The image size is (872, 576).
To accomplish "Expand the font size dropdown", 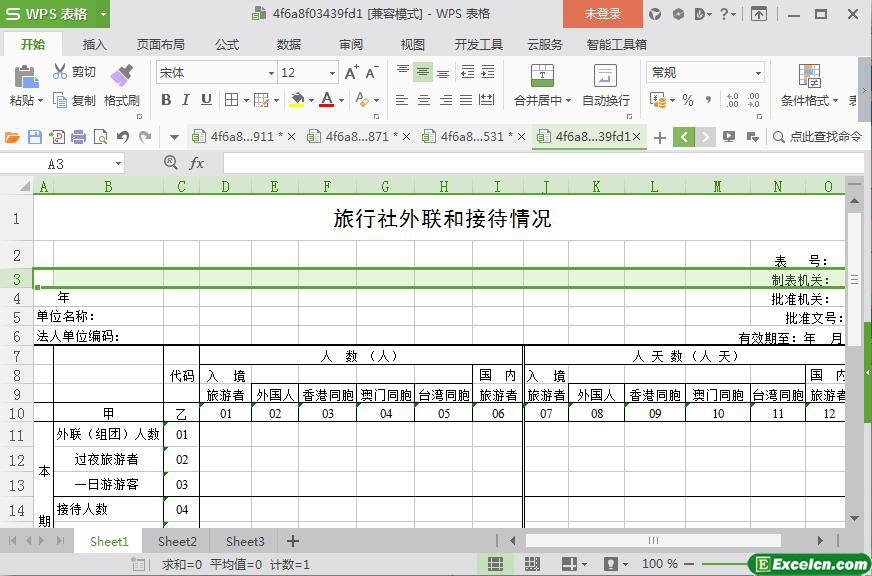I will click(x=332, y=73).
